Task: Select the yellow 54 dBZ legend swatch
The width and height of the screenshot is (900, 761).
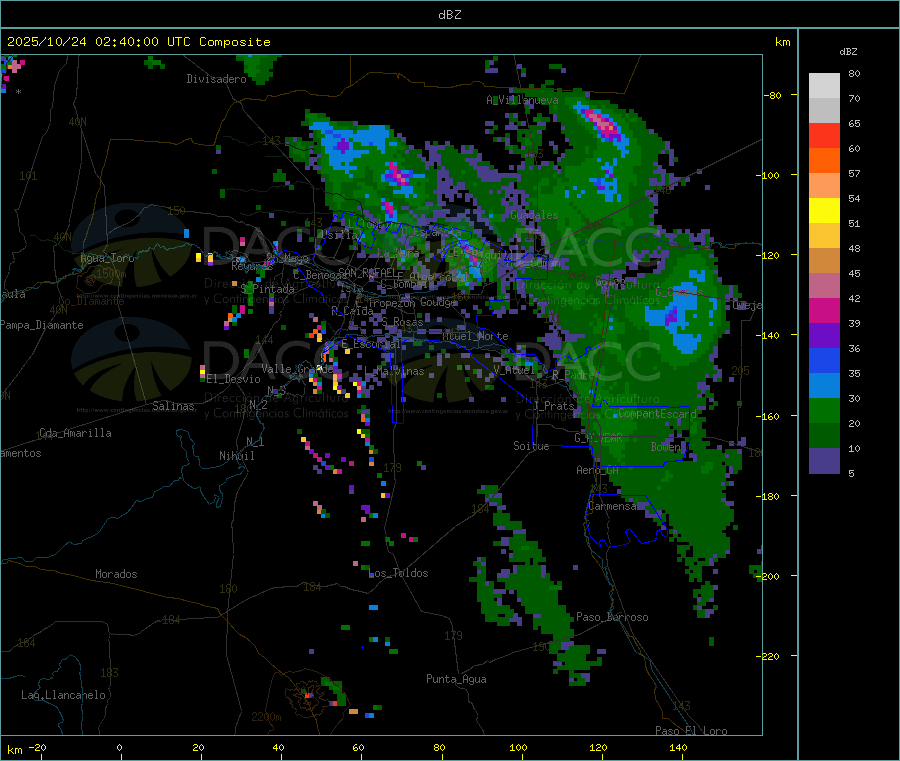Action: (824, 211)
